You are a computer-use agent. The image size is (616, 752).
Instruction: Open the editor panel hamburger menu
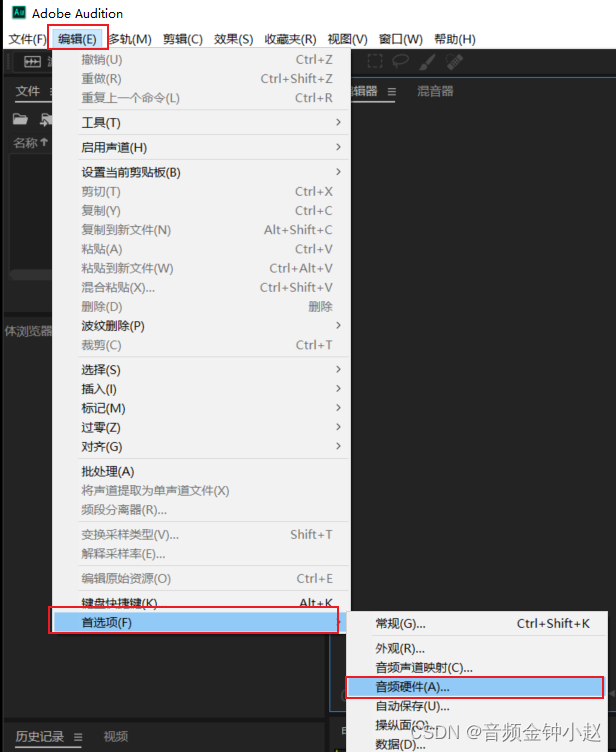tap(392, 91)
